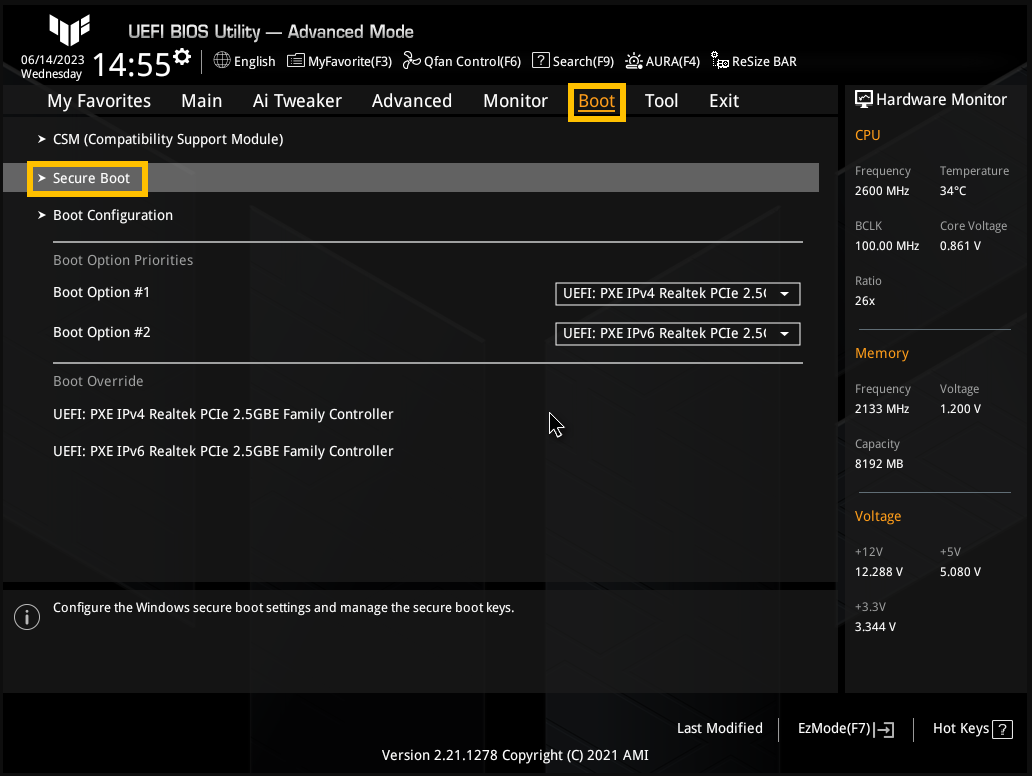This screenshot has width=1032, height=776.
Task: Open Boot Option #1 dropdown
Action: (677, 294)
